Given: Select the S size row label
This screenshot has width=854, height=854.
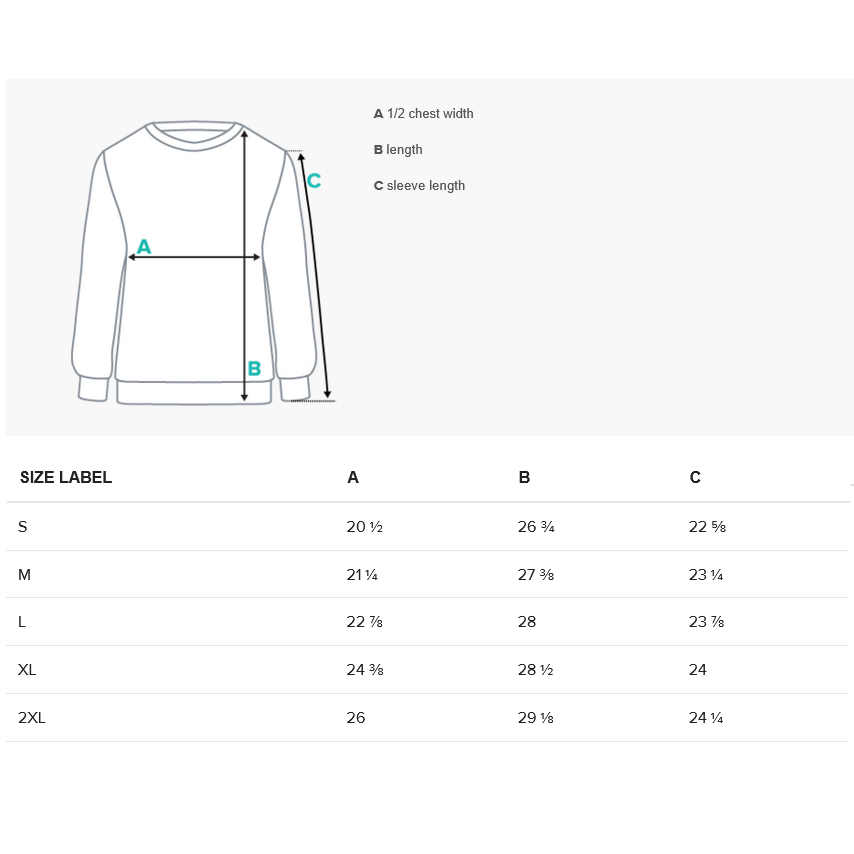Looking at the screenshot, I should (x=23, y=527).
